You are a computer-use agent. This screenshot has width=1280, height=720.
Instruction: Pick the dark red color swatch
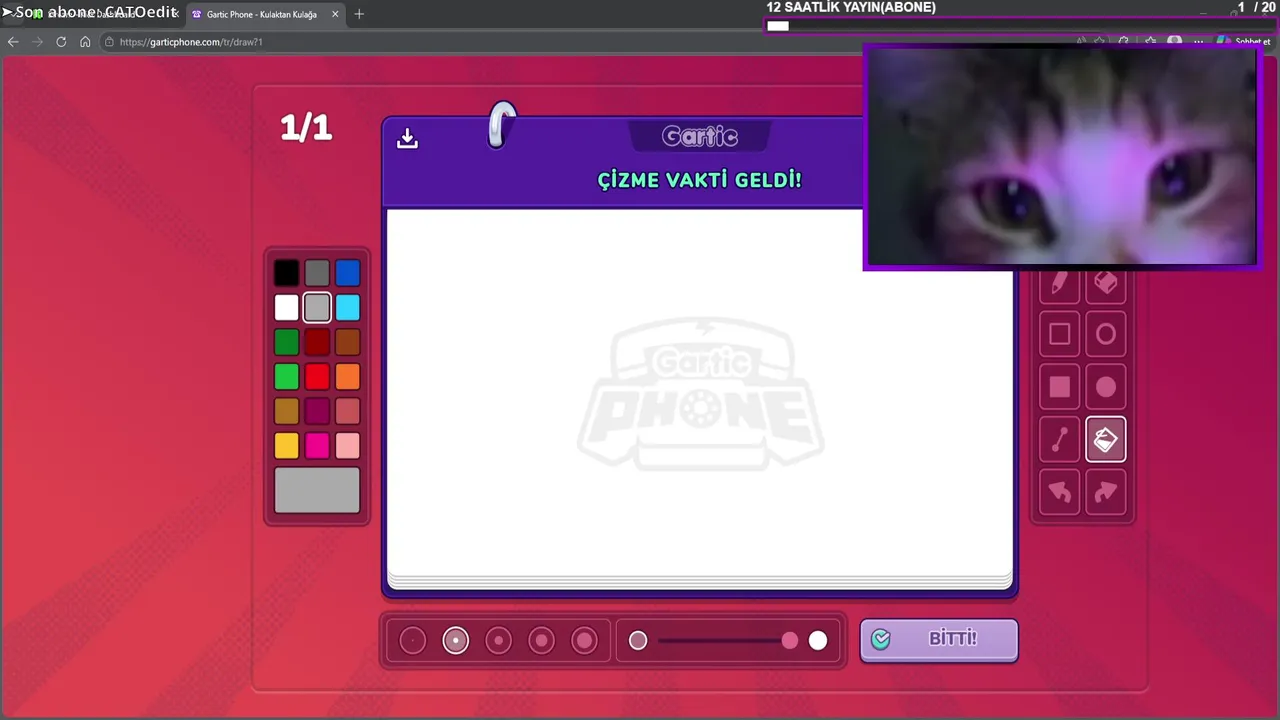pyautogui.click(x=317, y=342)
